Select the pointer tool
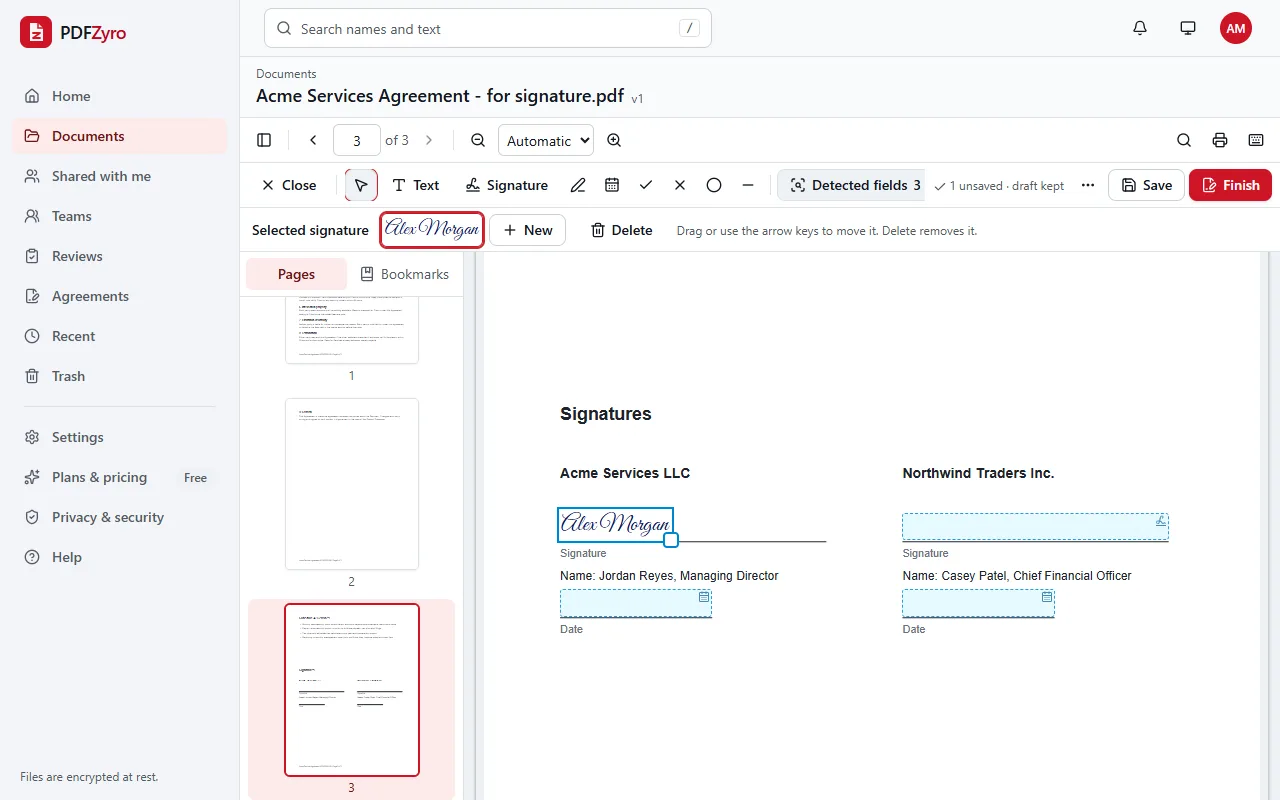Image resolution: width=1280 pixels, height=800 pixels. 361,185
